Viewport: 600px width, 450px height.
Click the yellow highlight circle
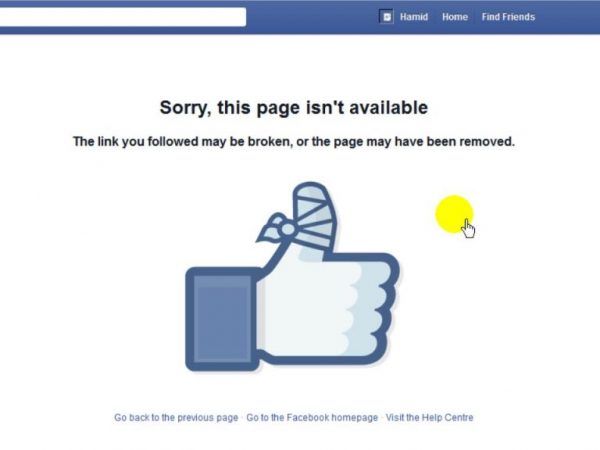click(x=454, y=214)
